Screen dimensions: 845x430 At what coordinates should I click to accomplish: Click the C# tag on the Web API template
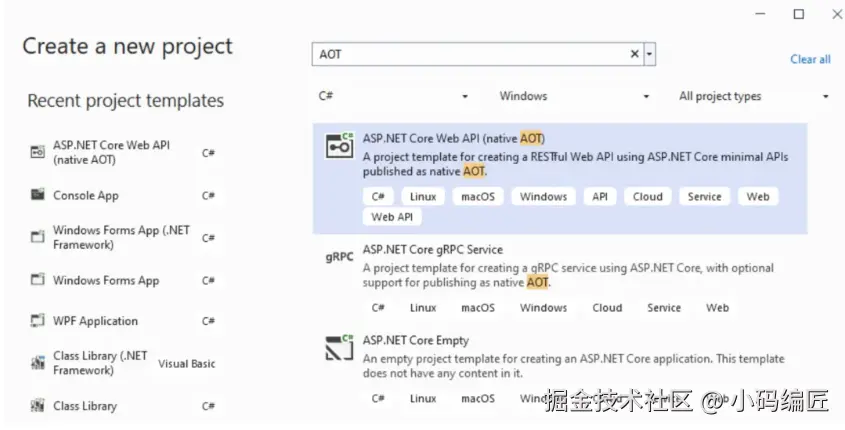[x=378, y=197]
